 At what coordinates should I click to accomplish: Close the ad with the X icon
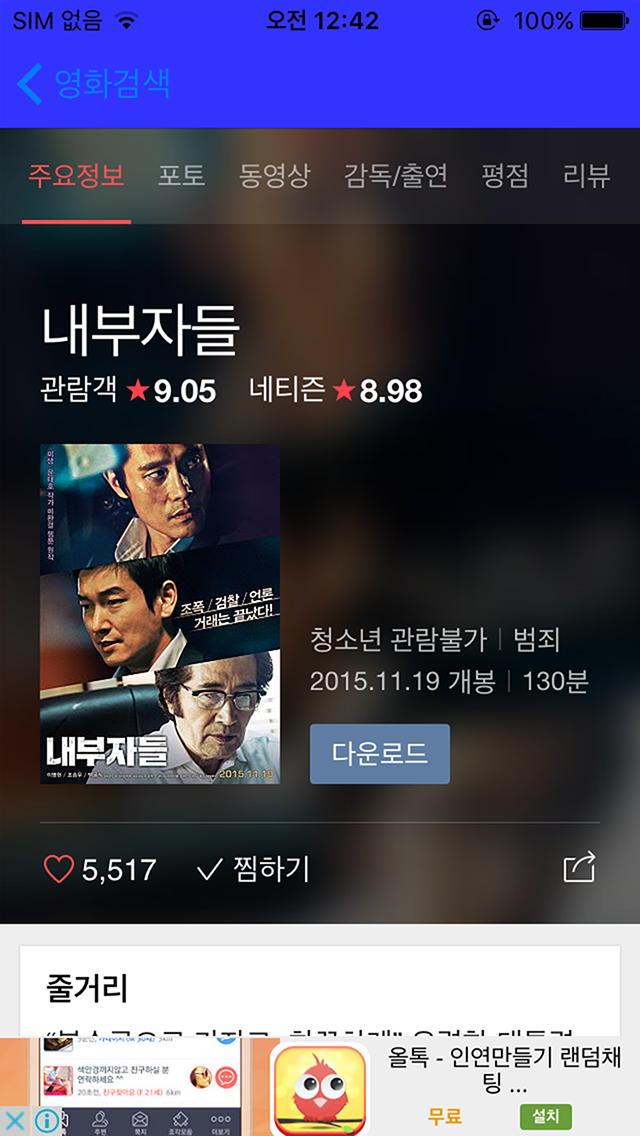(x=14, y=1122)
